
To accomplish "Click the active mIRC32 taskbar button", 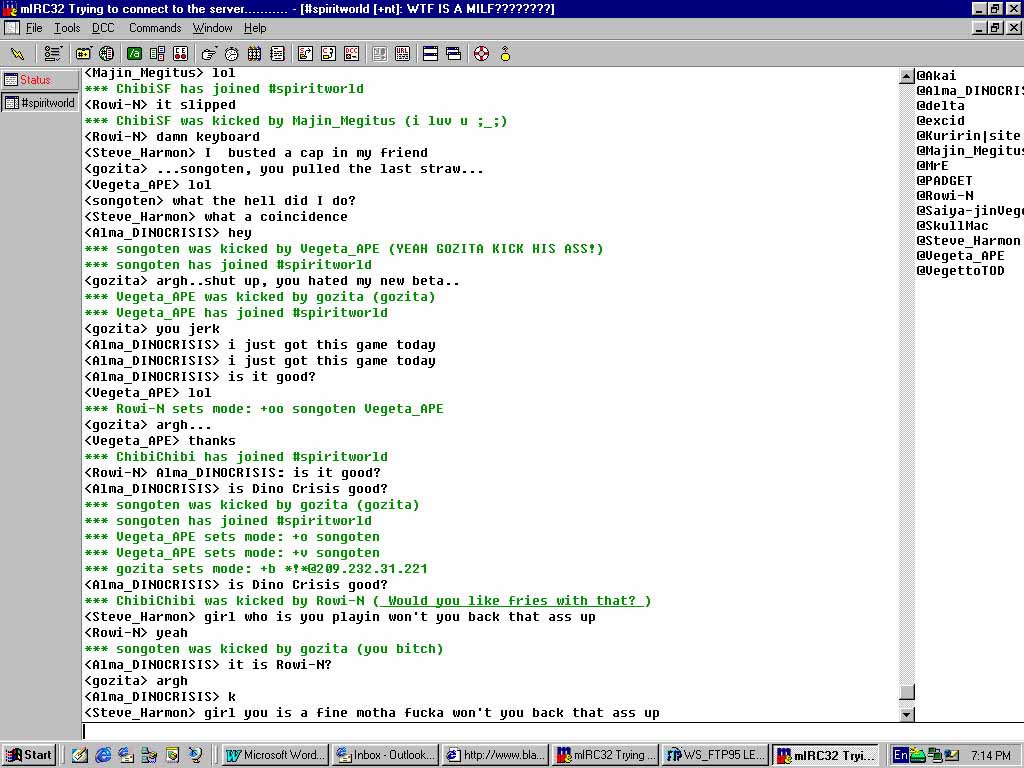I will coord(825,755).
